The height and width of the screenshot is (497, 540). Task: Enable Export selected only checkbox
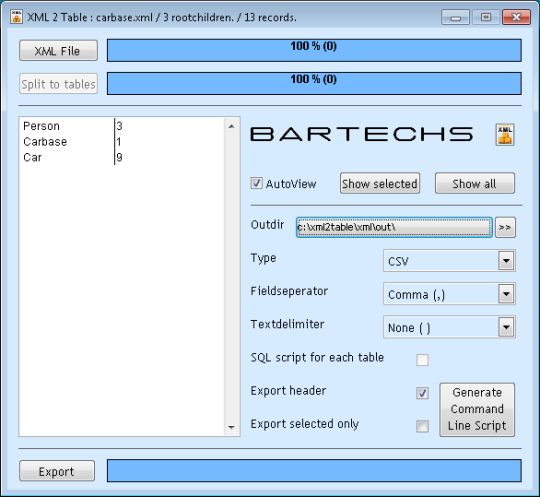[x=422, y=426]
